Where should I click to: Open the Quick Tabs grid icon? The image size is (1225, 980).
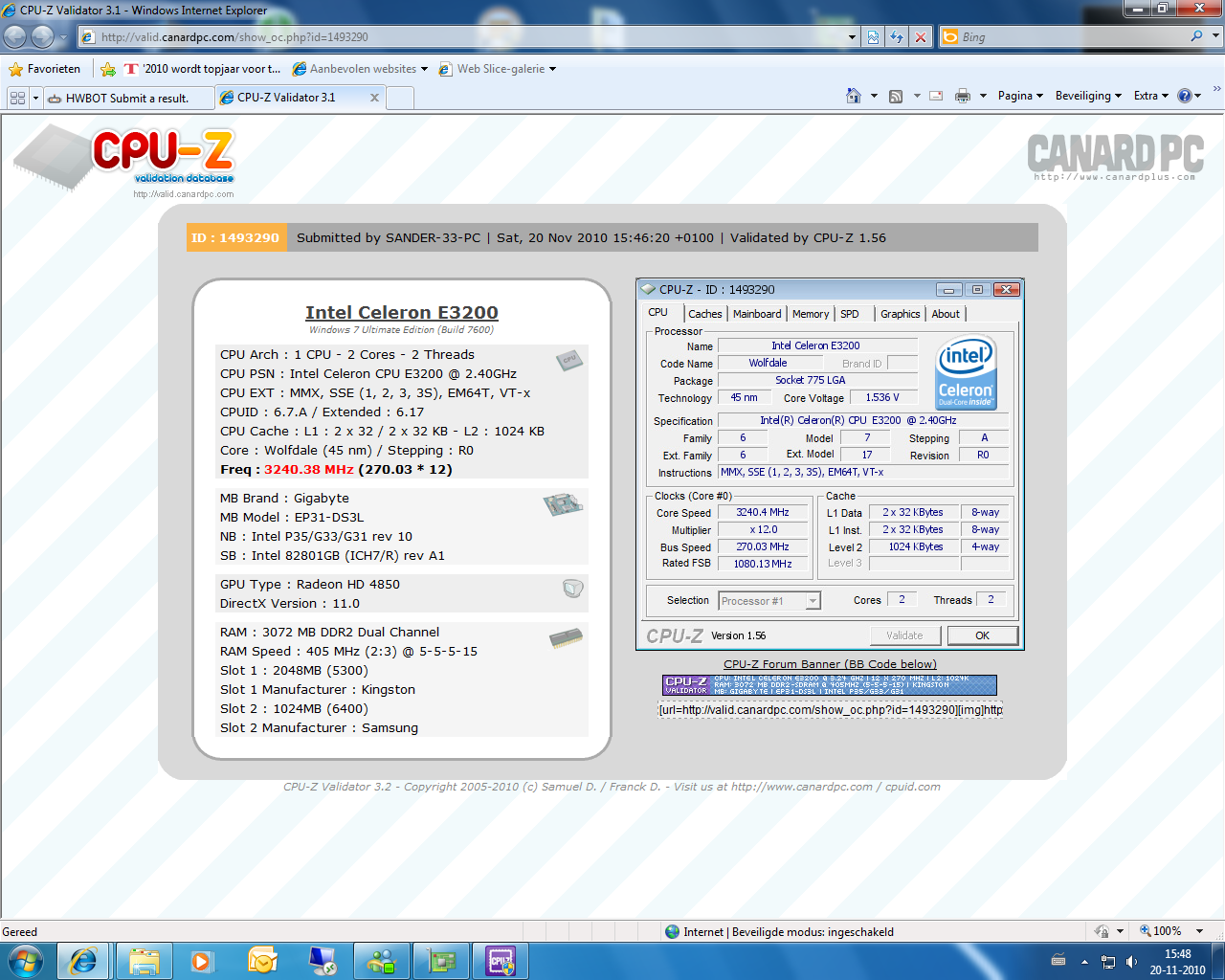coord(17,98)
